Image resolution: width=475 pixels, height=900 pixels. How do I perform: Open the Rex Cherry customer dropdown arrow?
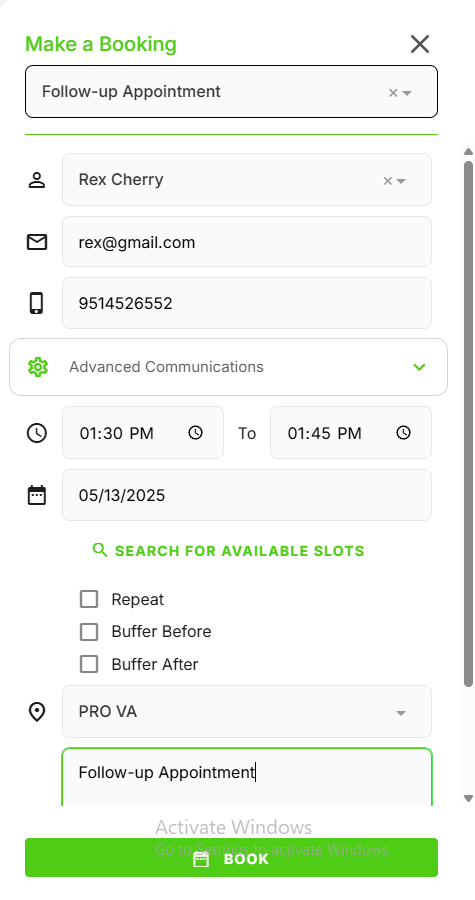[401, 181]
